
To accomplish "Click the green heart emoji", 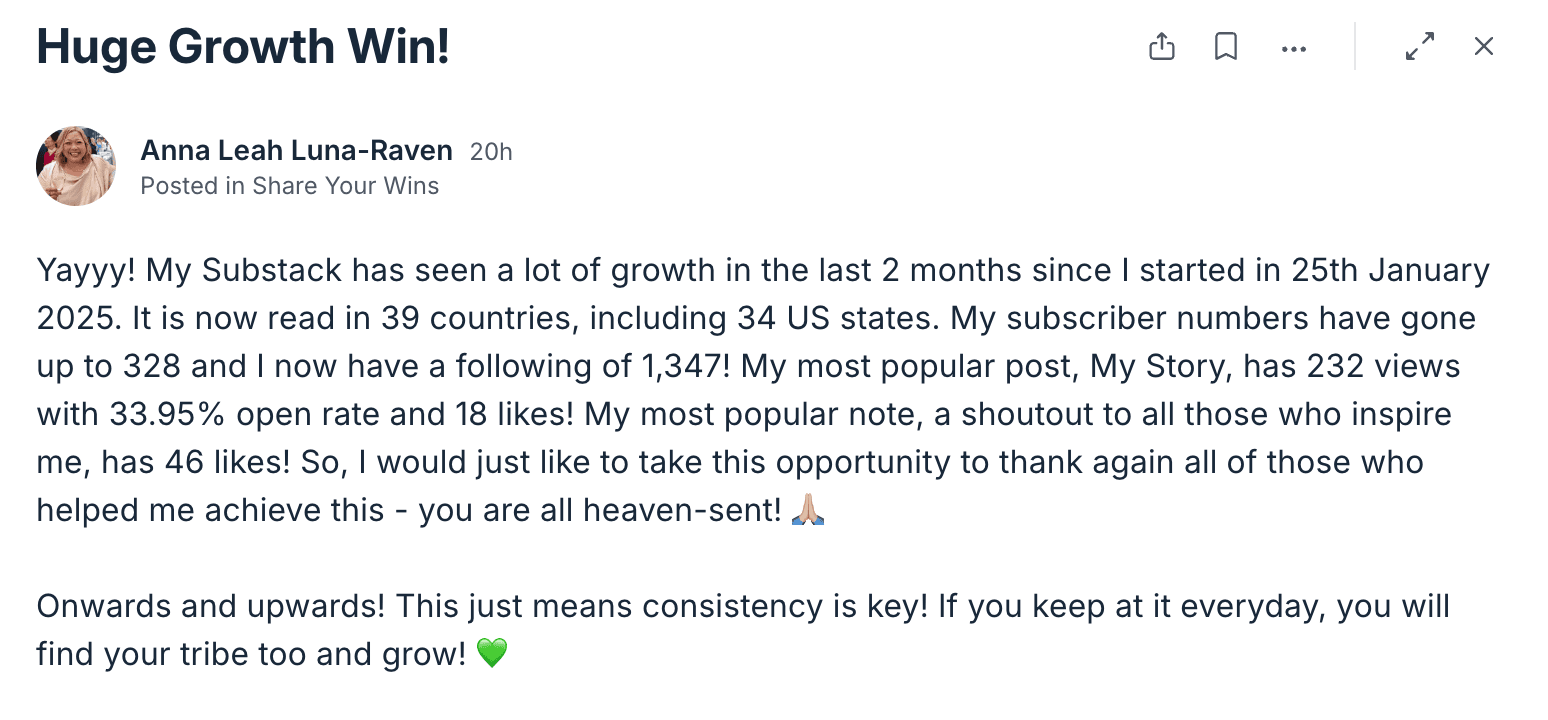I will point(491,655).
